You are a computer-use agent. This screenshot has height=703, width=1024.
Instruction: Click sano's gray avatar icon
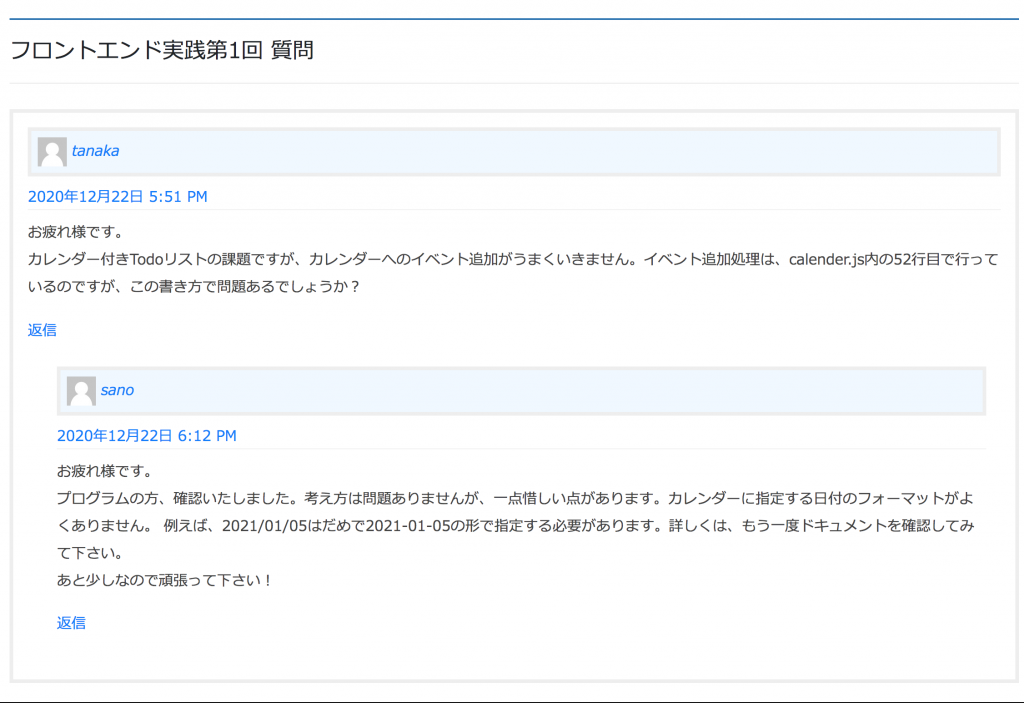(x=81, y=391)
